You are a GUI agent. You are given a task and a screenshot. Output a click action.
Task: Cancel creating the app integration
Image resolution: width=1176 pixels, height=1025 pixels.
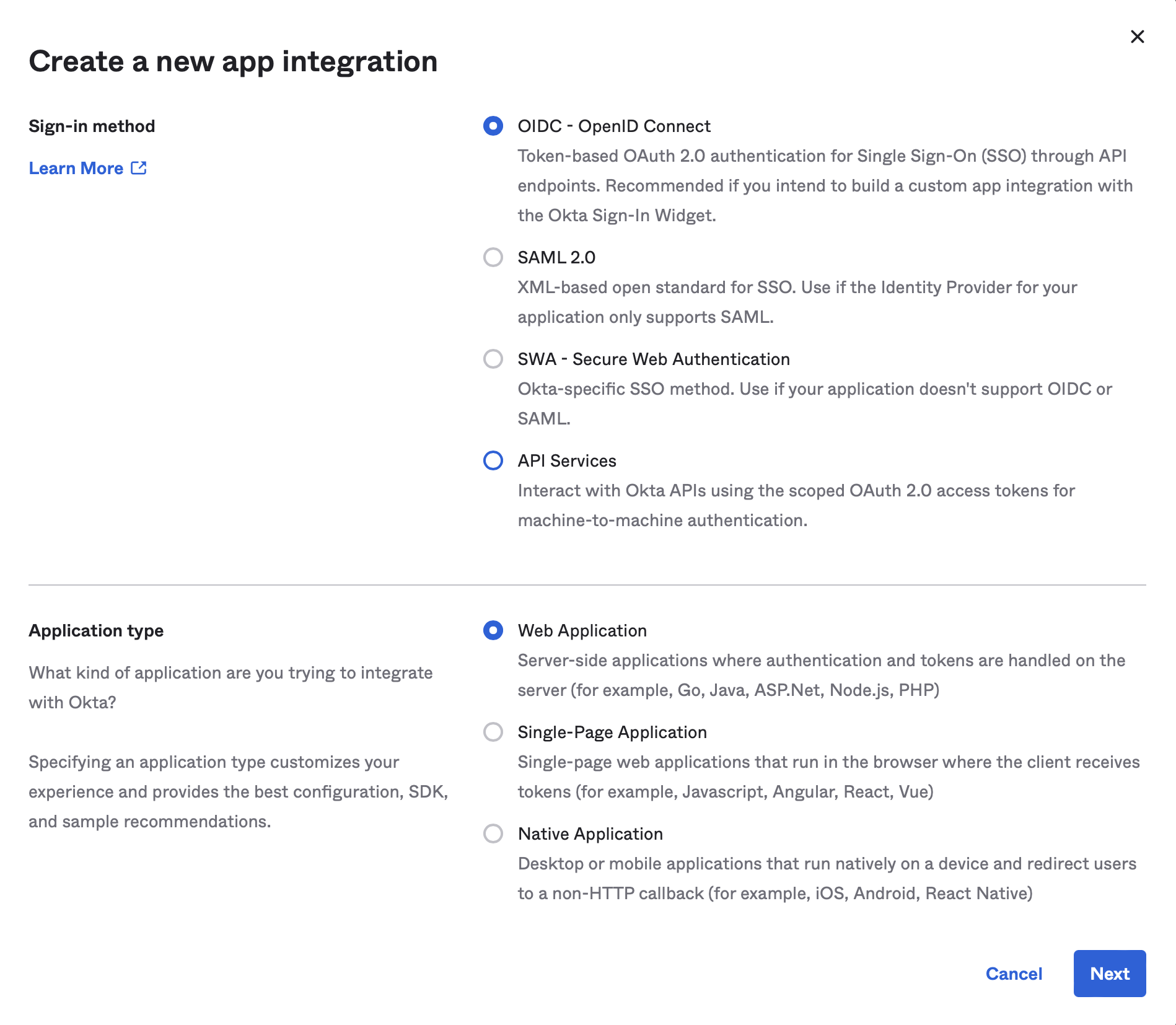1014,974
